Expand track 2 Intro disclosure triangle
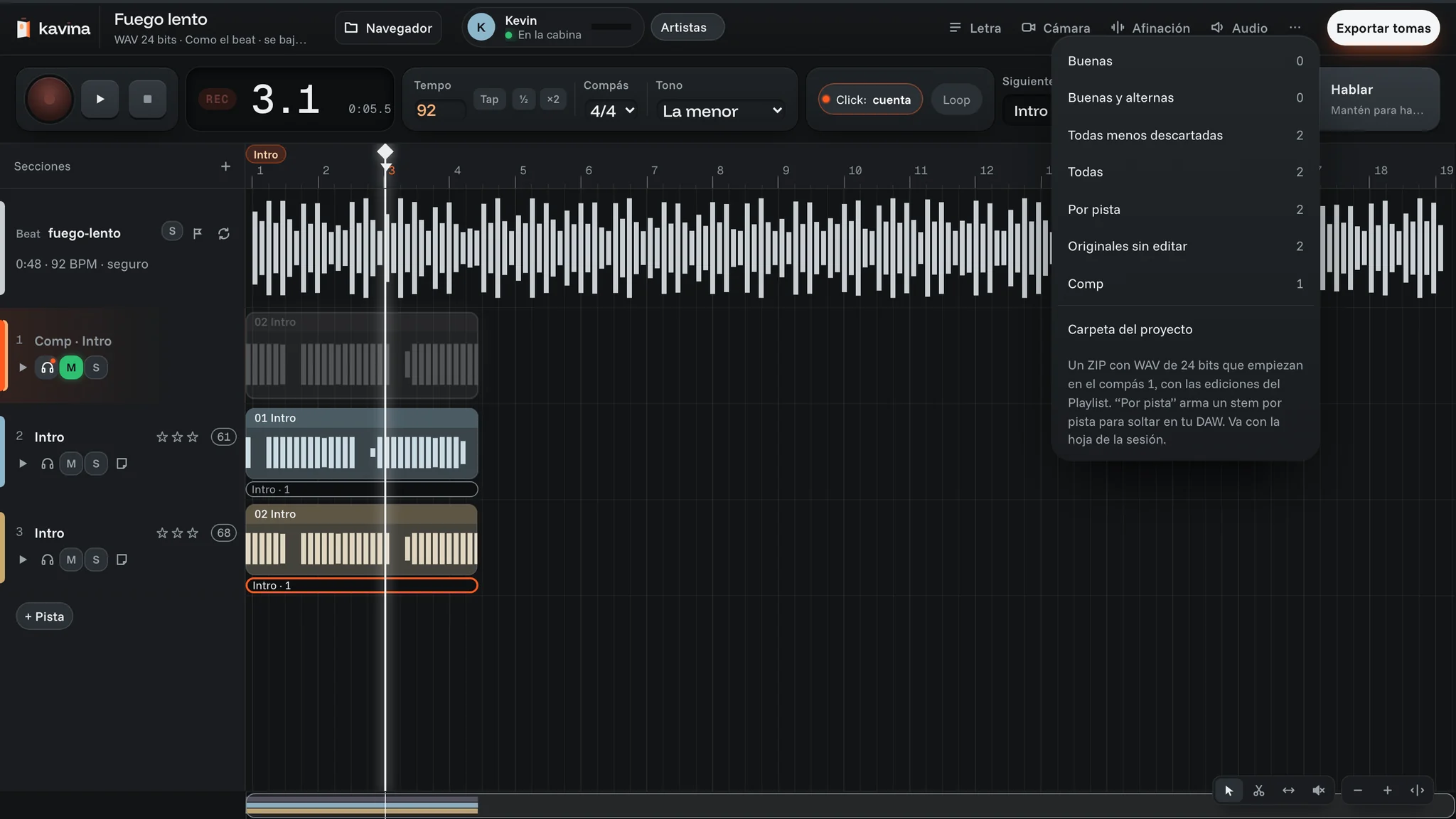The height and width of the screenshot is (819, 1456). [23, 464]
